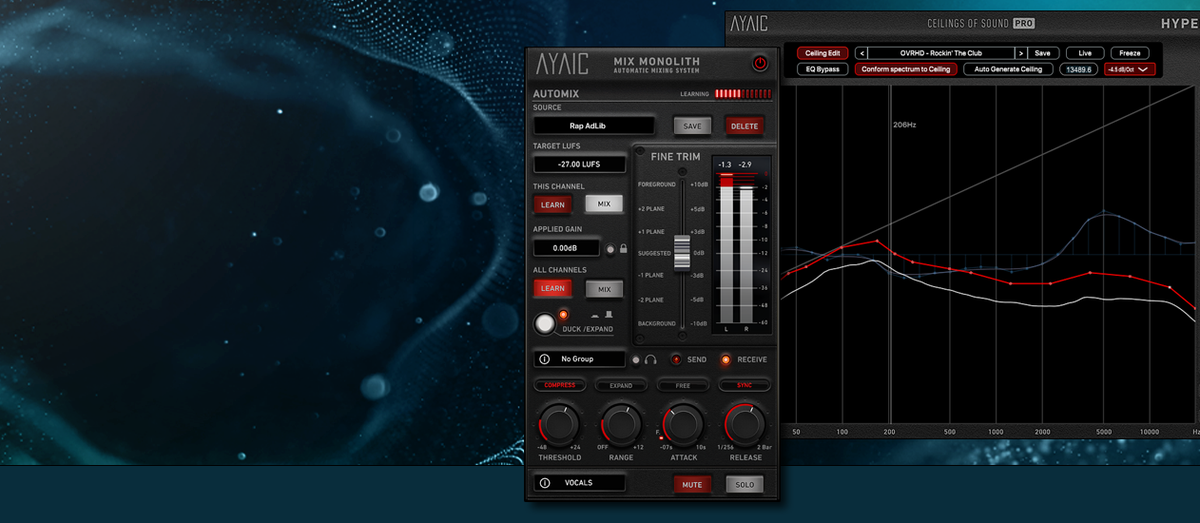The height and width of the screenshot is (523, 1200).
Task: Click the Target LUFS value field
Action: pos(579,164)
